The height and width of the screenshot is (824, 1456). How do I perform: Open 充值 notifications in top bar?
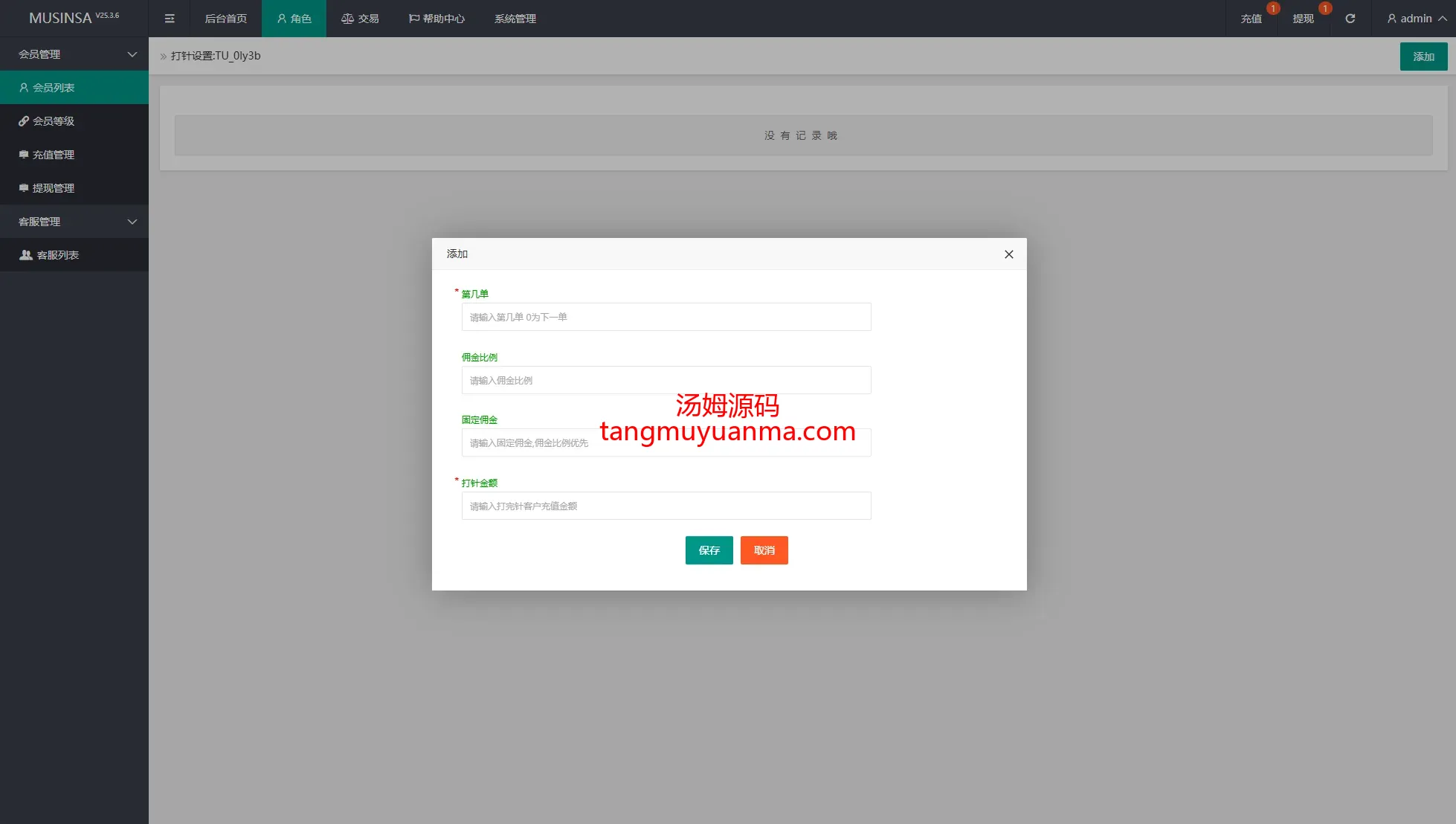pyautogui.click(x=1251, y=19)
